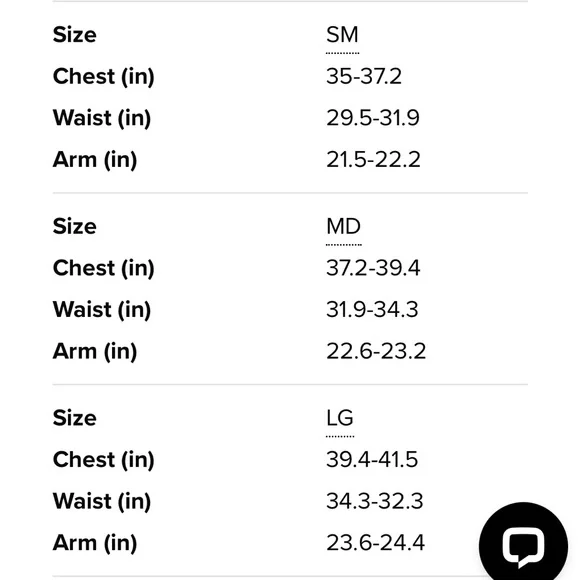
Task: Select the SM waist value 29.5-31.9
Action: (x=372, y=118)
